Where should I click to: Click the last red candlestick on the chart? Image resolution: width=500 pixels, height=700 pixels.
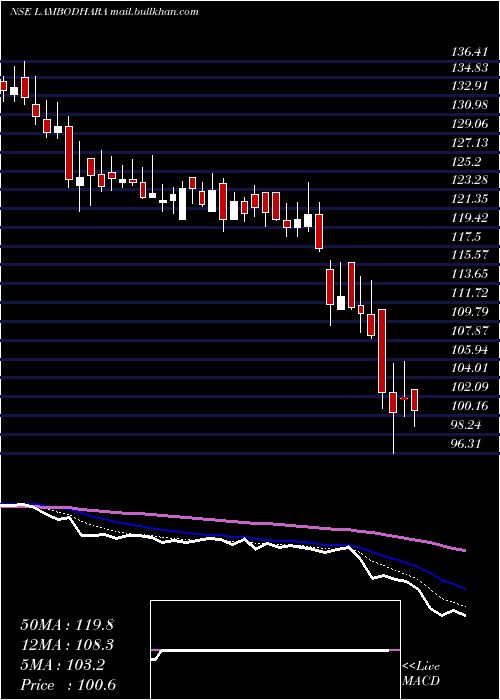pyautogui.click(x=414, y=400)
